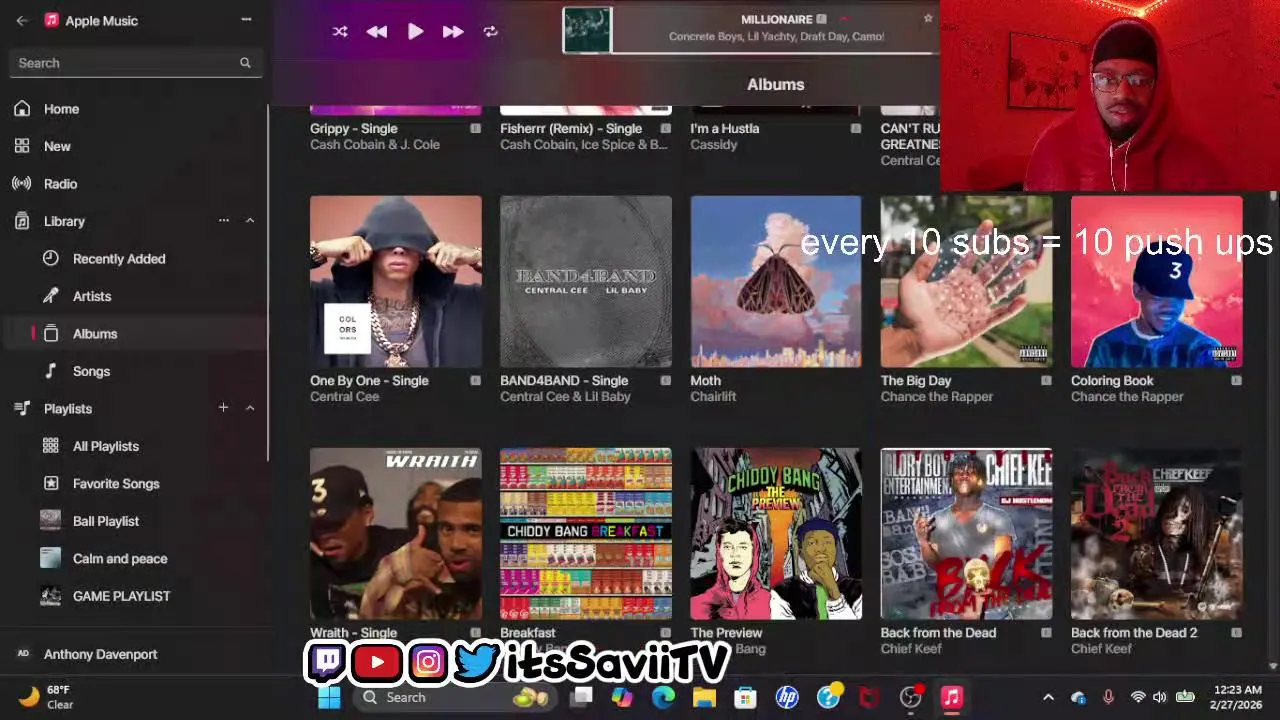Click the back arrow in Apple Music

[22, 20]
